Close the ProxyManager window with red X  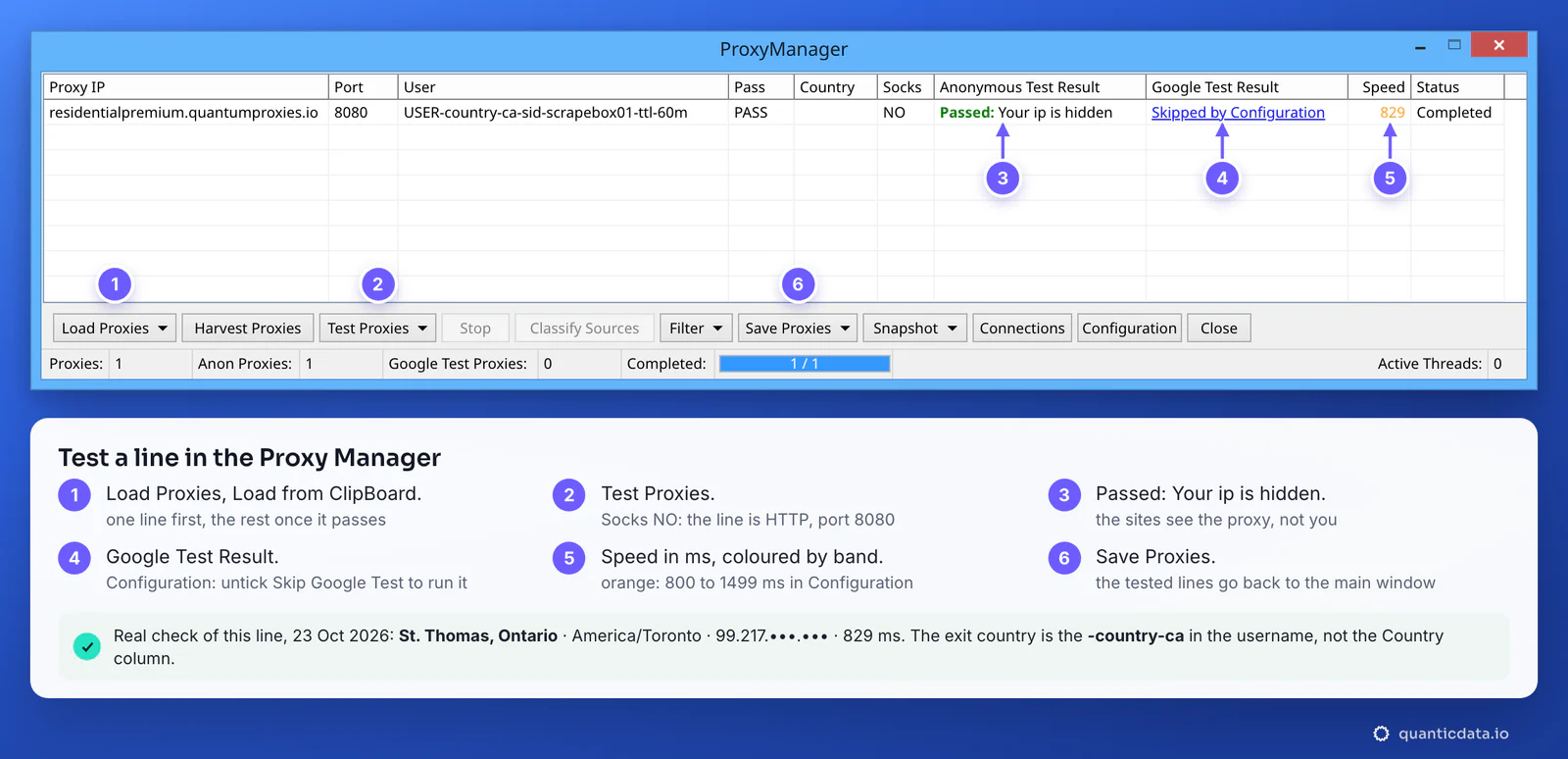click(x=1498, y=45)
